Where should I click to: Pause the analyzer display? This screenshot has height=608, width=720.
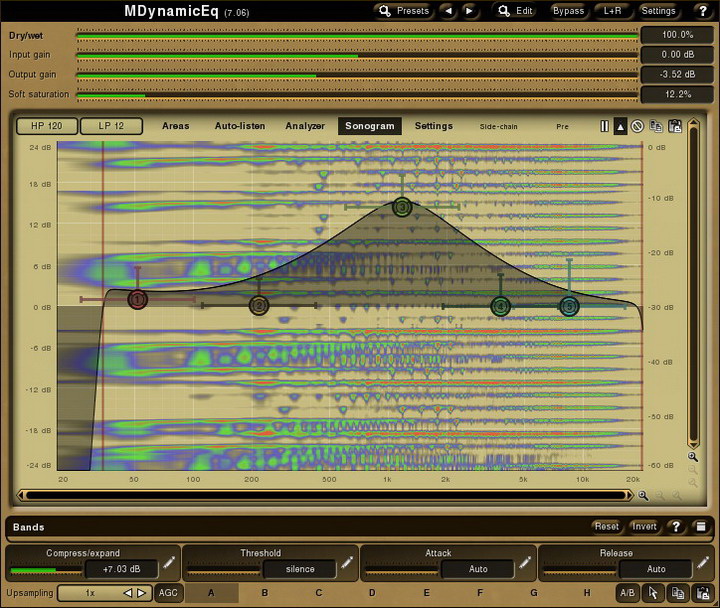click(x=604, y=126)
